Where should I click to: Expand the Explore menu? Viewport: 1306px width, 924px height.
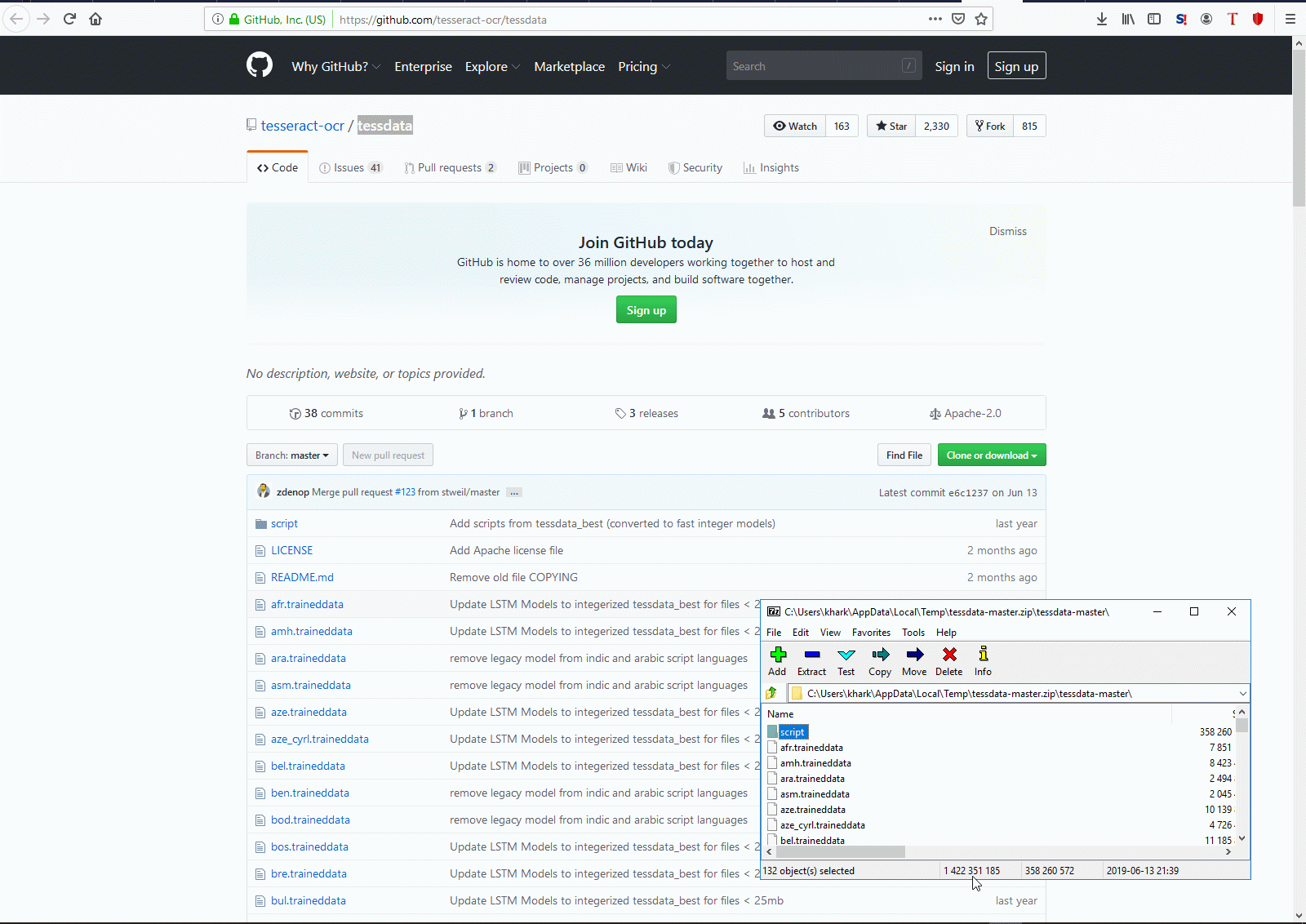(x=492, y=66)
